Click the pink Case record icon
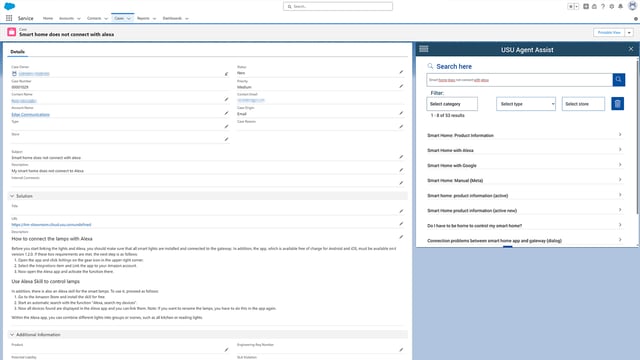 [11, 32]
